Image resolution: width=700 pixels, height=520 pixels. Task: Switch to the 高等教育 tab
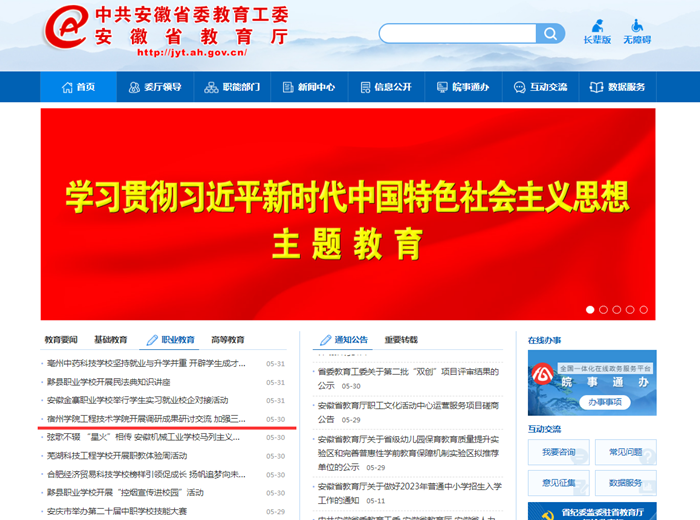tap(228, 340)
